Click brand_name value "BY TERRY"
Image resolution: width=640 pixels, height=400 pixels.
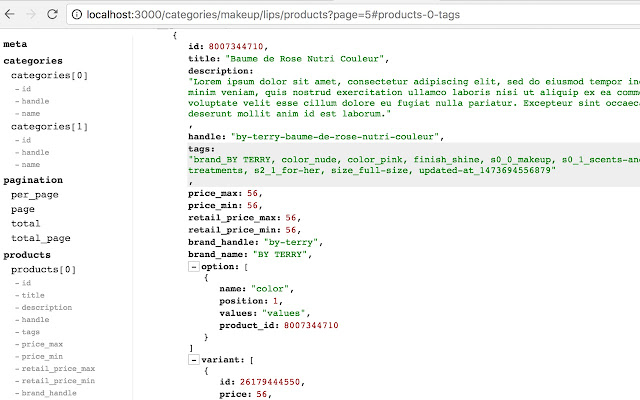pyautogui.click(x=280, y=254)
